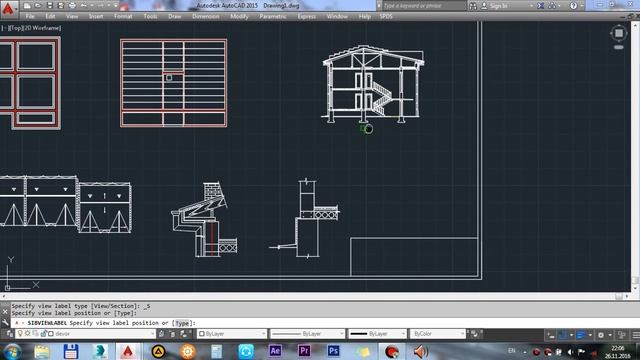Click the Plot (print) icon in Quick Access toolbar
Screen dimensions: 640x360
point(72,6)
